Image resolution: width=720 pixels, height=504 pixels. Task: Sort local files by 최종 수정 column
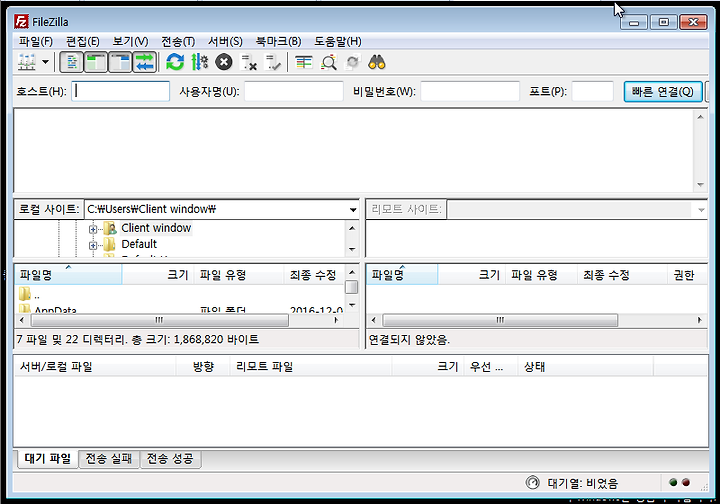click(314, 275)
